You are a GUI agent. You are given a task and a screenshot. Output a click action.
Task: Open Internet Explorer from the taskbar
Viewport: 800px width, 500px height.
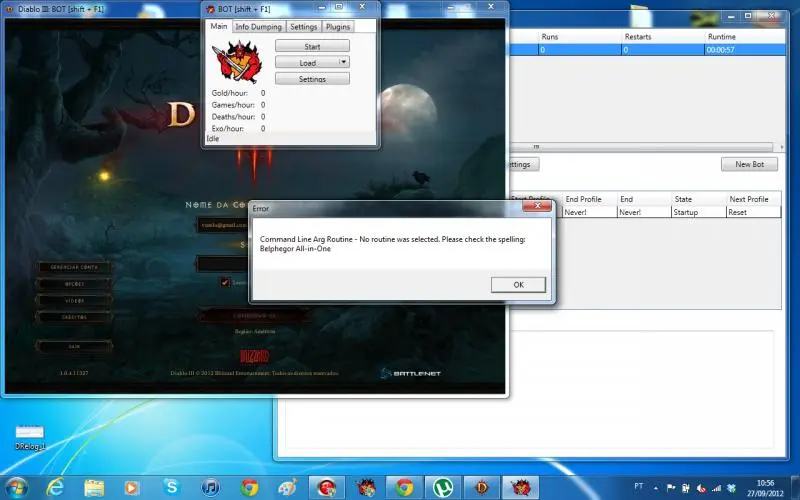tap(56, 487)
